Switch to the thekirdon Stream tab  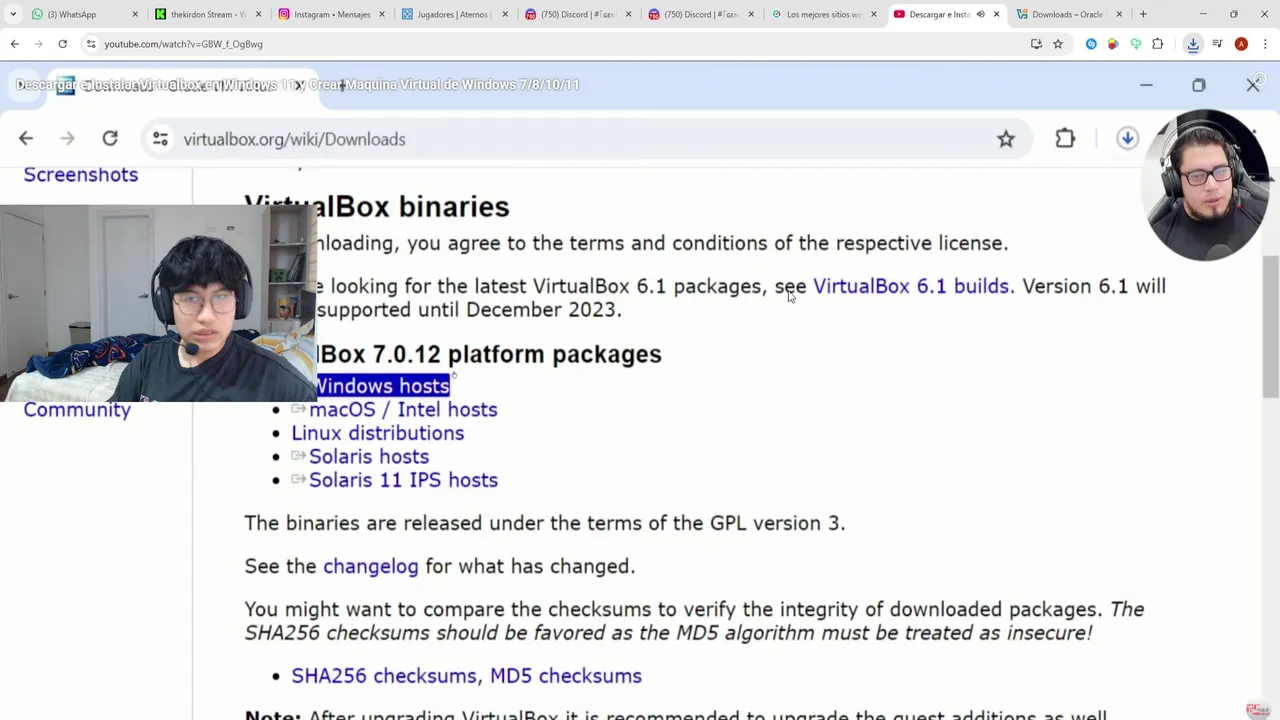(208, 14)
